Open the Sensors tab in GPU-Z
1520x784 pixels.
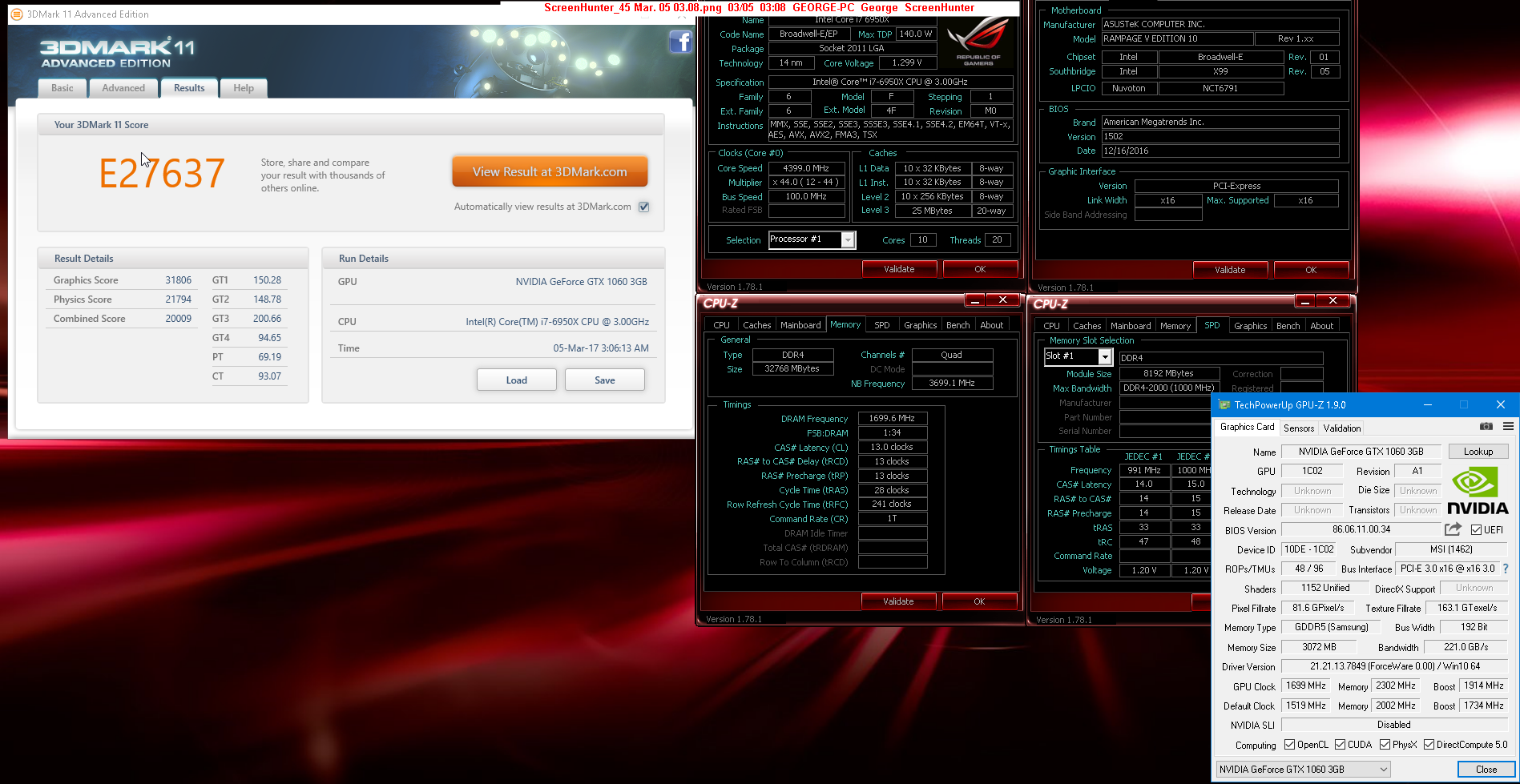(1298, 428)
